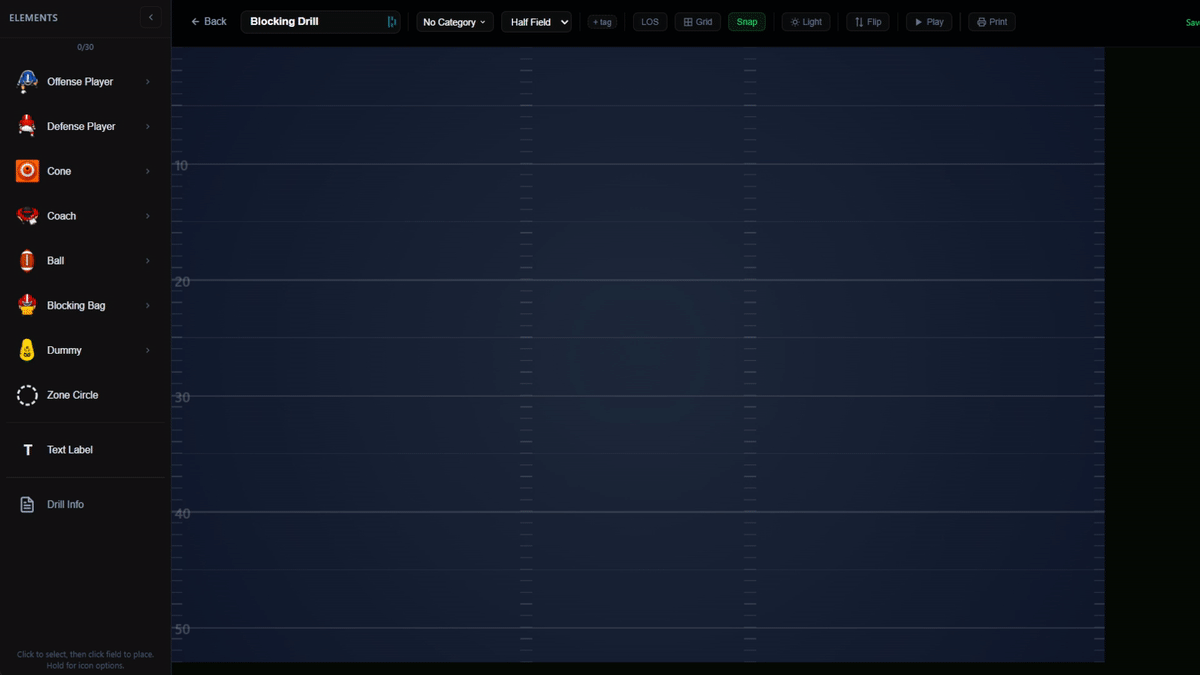The image size is (1200, 675).
Task: Choose the dashed Zone Circle icon
Action: (x=27, y=395)
